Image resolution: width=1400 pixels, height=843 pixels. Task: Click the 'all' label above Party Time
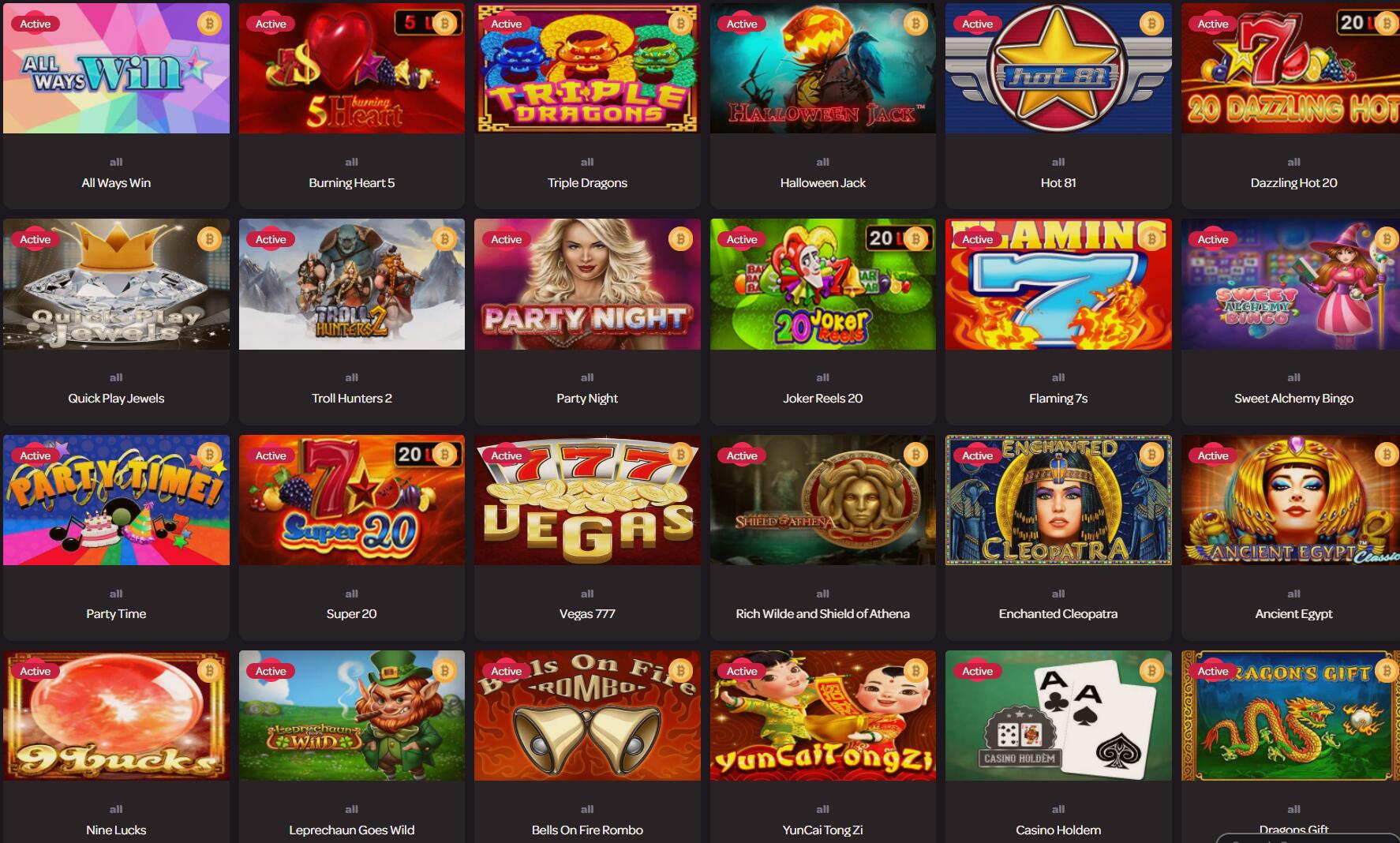pyautogui.click(x=116, y=594)
